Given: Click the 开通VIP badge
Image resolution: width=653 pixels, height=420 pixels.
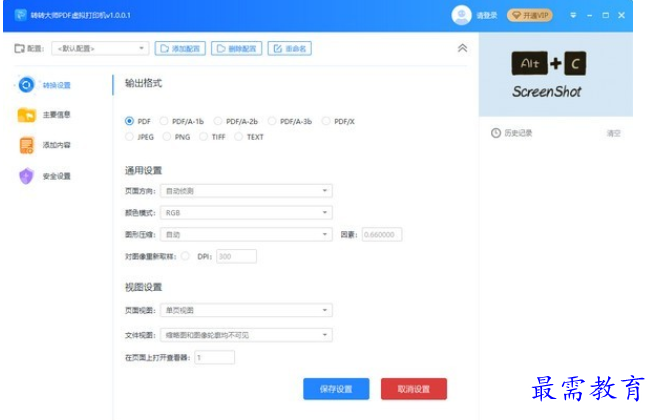Looking at the screenshot, I should pos(530,15).
